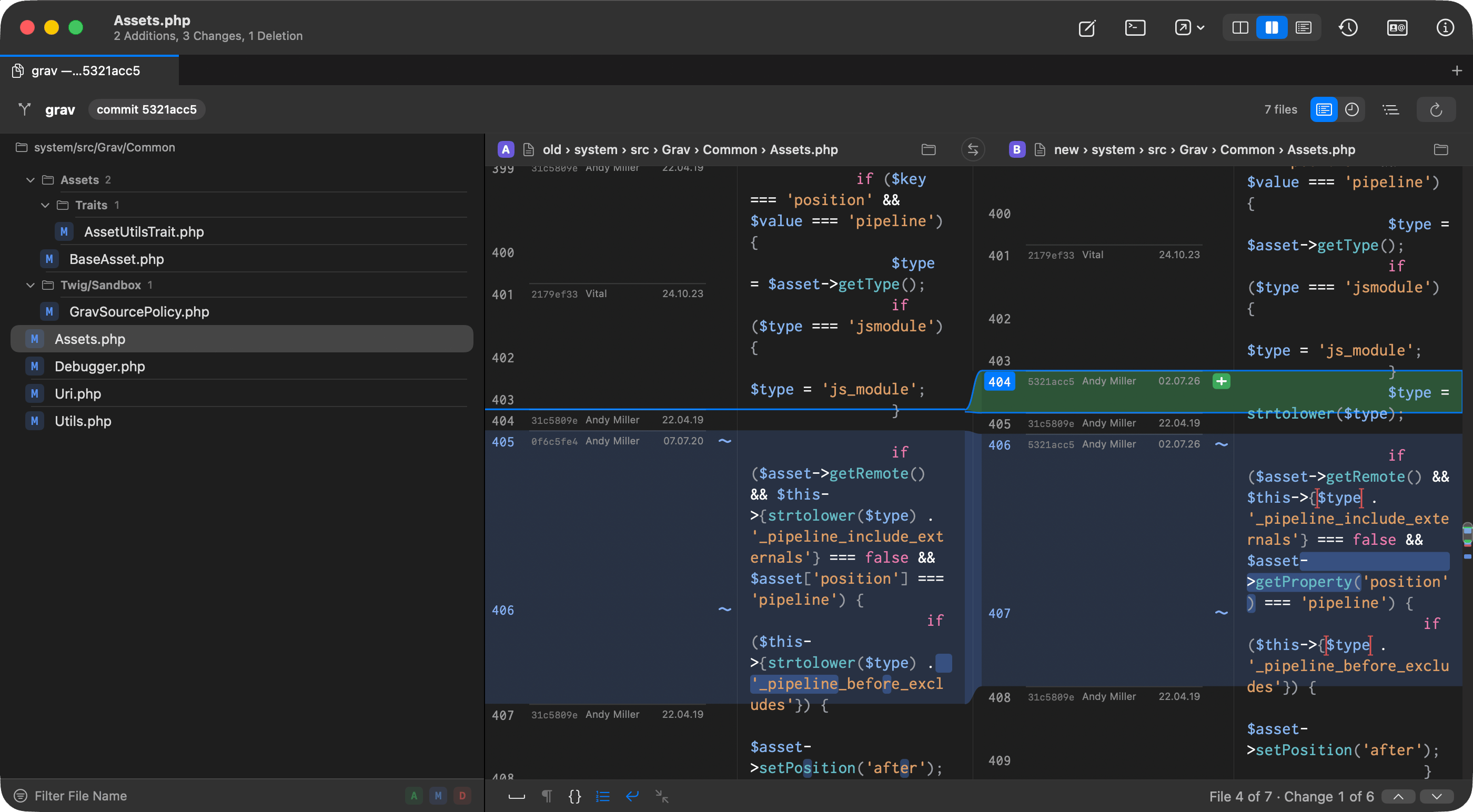Select the grav —...5321acc5 tab
The height and width of the screenshot is (812, 1473).
point(89,70)
